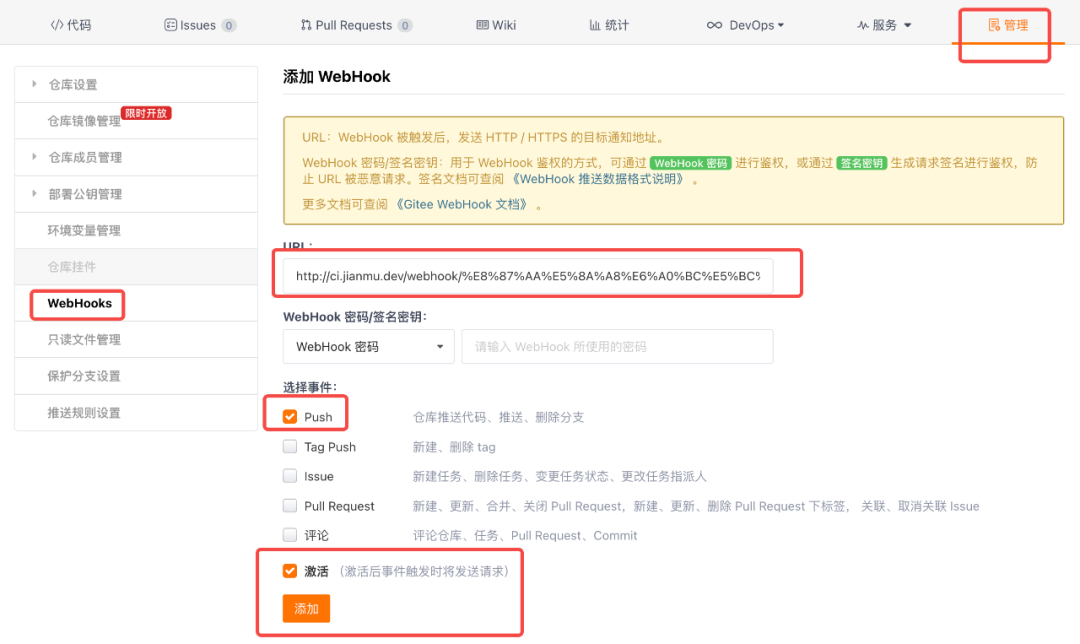Check the Issue event checkbox
This screenshot has height=644, width=1080.
pyautogui.click(x=290, y=476)
